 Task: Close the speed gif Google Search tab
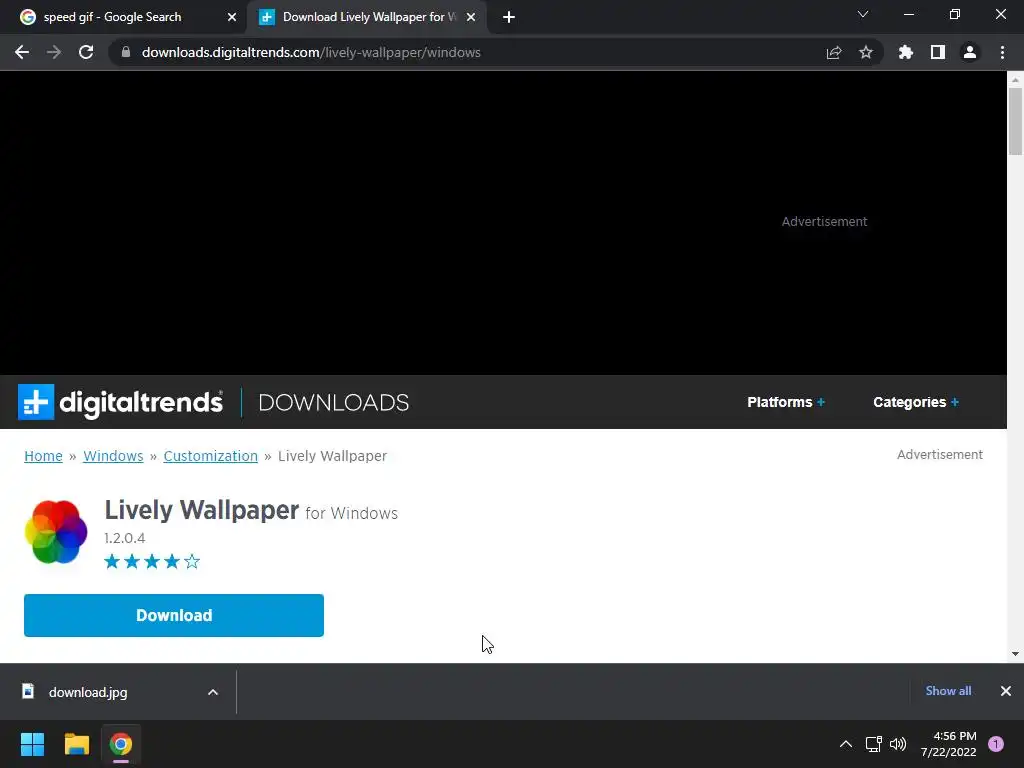coord(232,17)
